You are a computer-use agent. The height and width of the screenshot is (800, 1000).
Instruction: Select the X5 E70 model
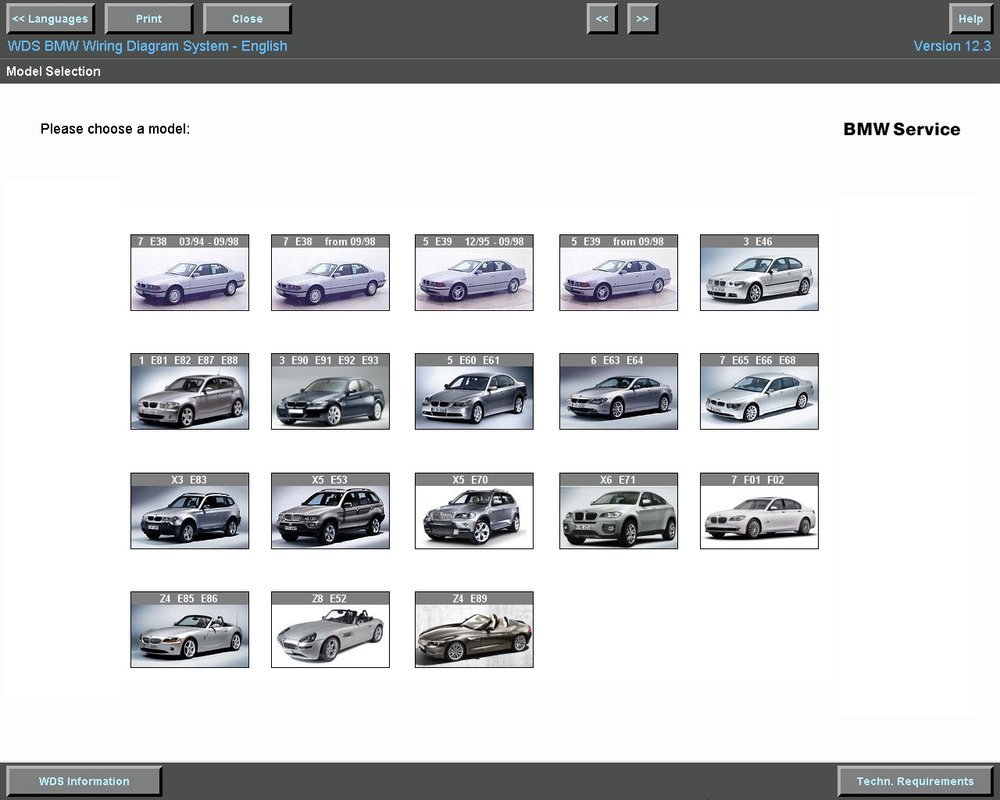(x=474, y=511)
